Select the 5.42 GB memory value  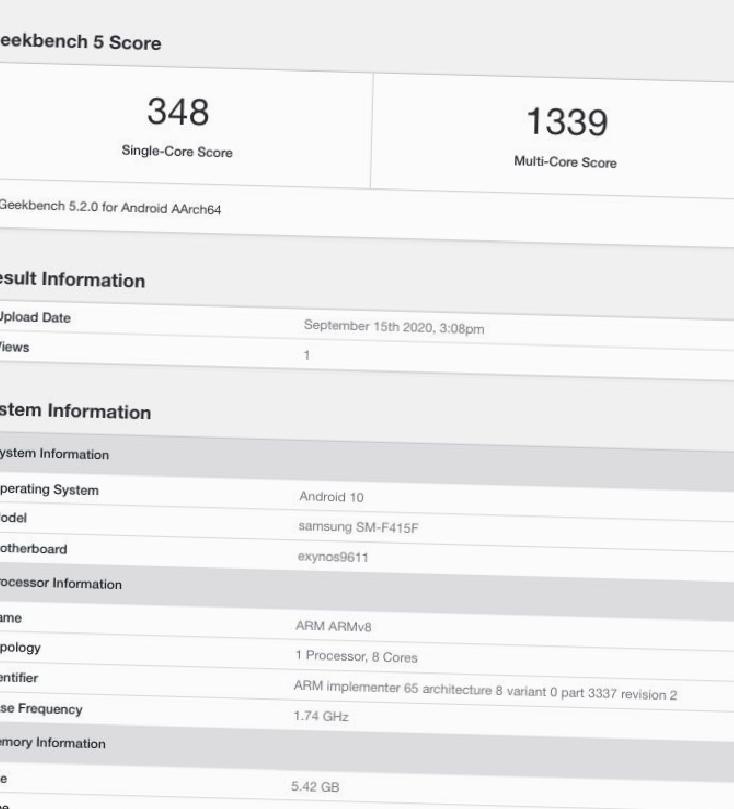click(x=315, y=787)
